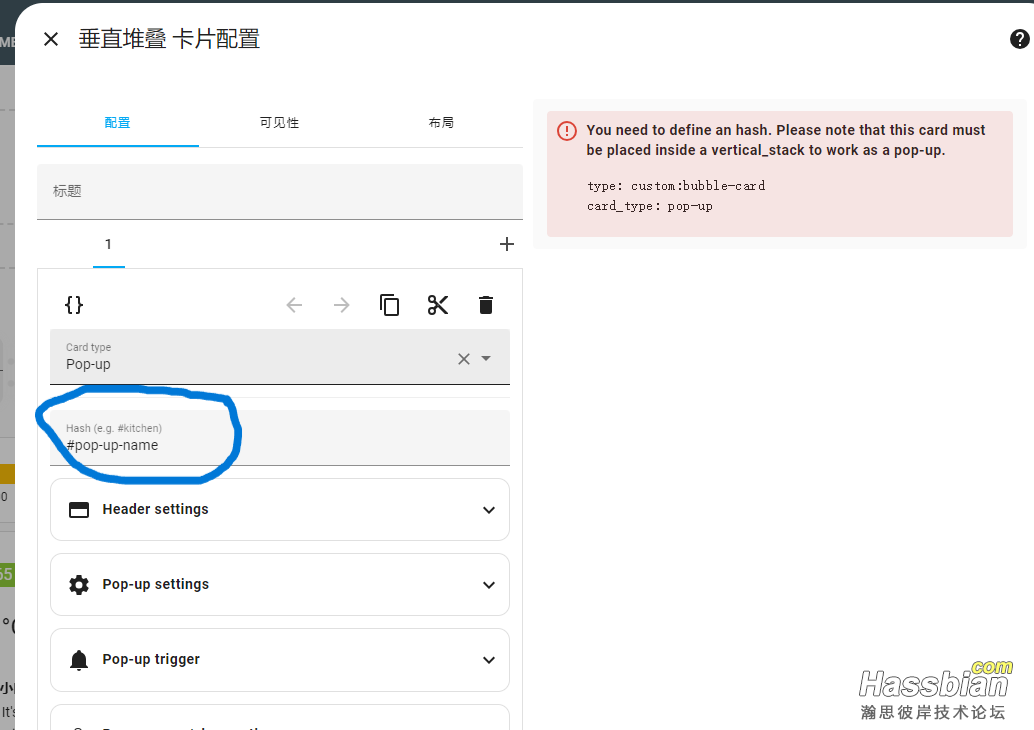Select card tab number 1

(x=108, y=245)
